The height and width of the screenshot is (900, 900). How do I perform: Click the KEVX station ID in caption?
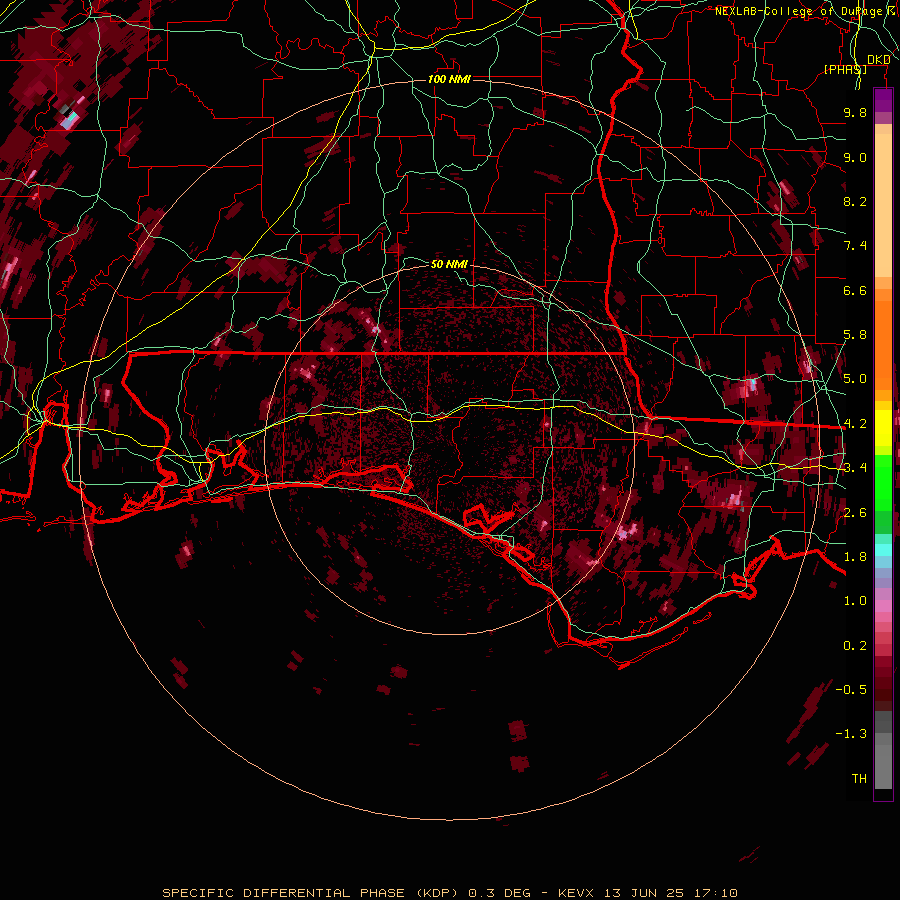click(578, 893)
